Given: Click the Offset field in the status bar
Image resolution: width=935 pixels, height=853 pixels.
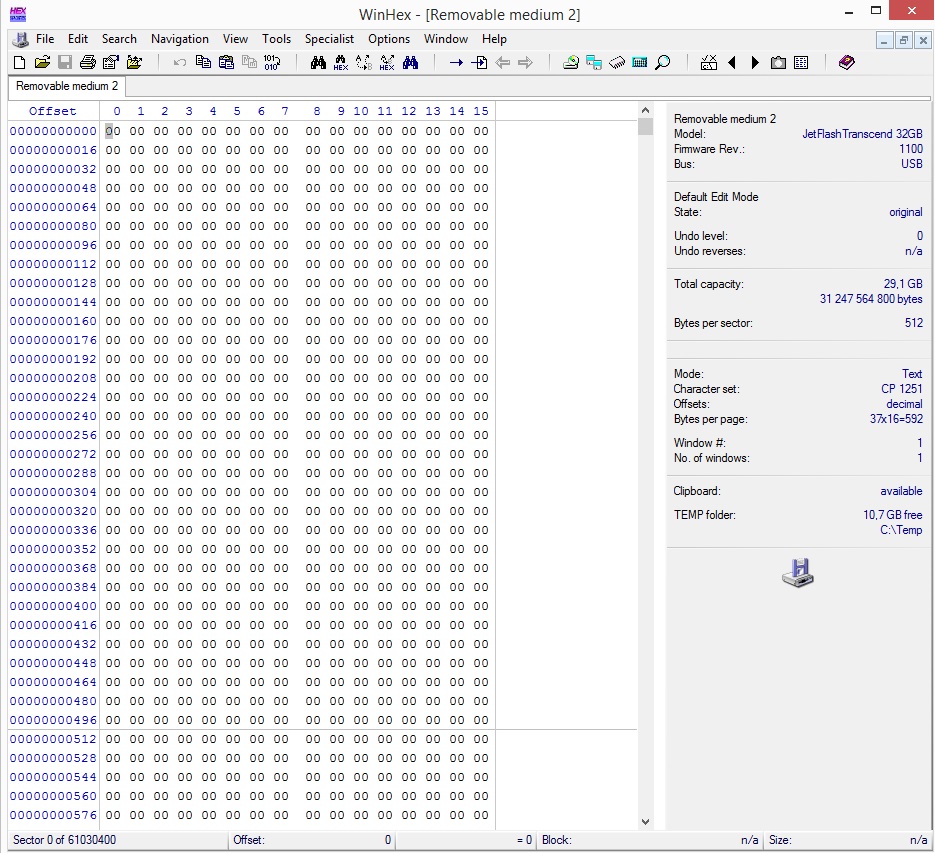Looking at the screenshot, I should pyautogui.click(x=312, y=840).
